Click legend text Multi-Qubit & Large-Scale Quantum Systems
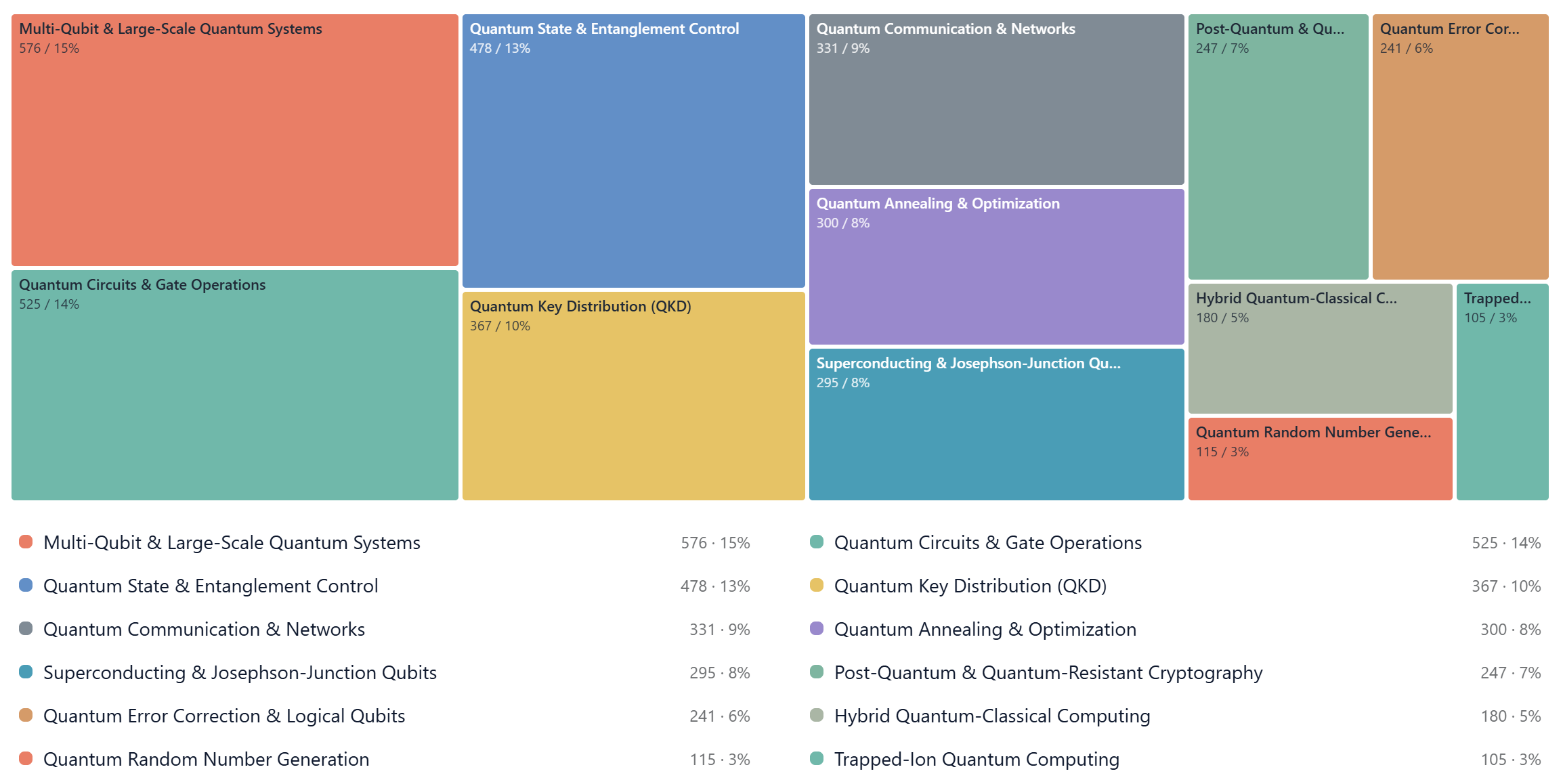 [x=232, y=543]
